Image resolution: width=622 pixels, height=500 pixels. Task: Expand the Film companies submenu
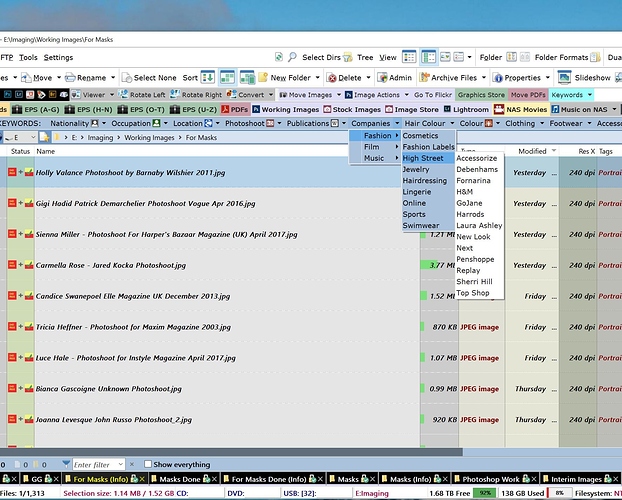pyautogui.click(x=375, y=147)
